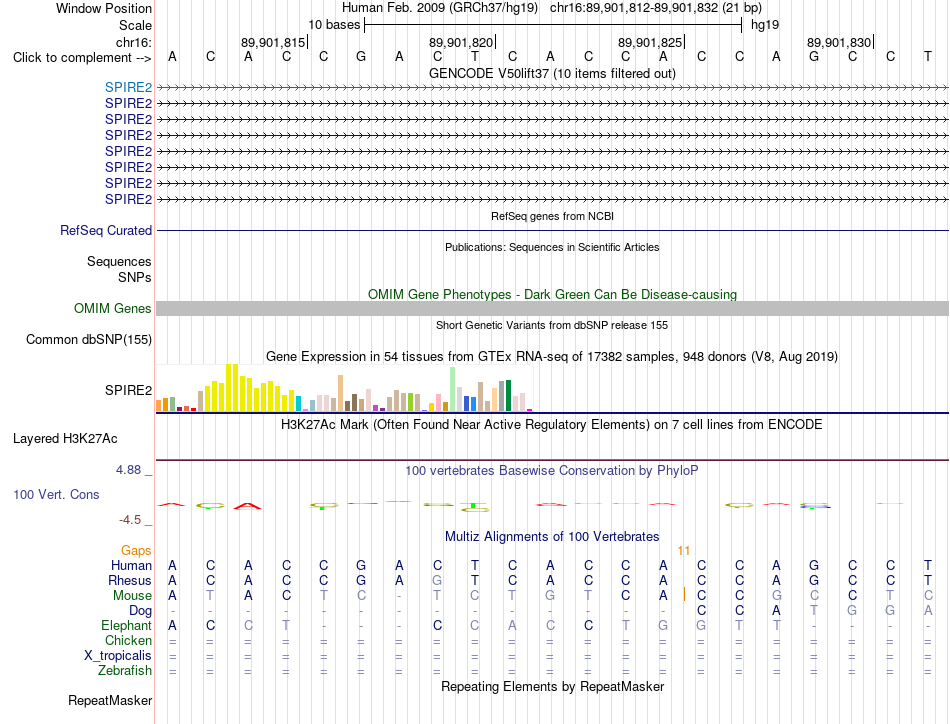Click the RefSeq Curated intron line
Image resolution: width=950 pixels, height=724 pixels.
[x=552, y=230]
